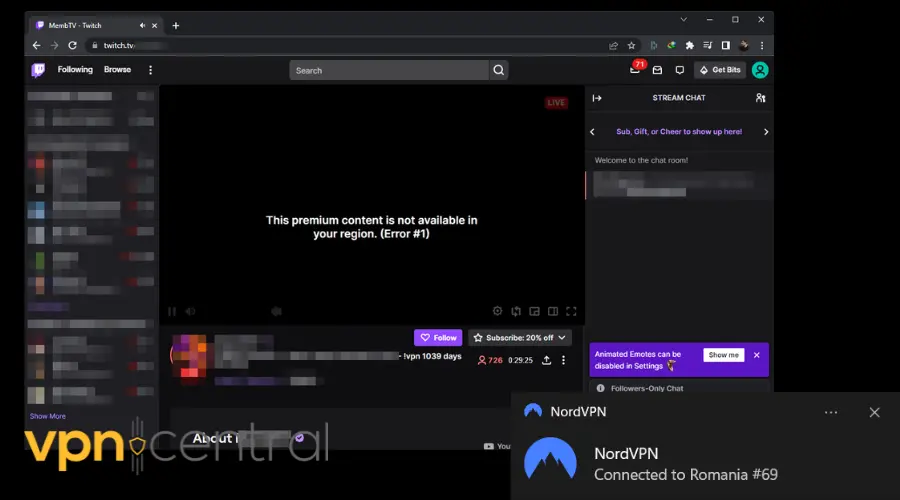Mute the stream volume
This screenshot has width=900, height=500.
click(x=190, y=311)
